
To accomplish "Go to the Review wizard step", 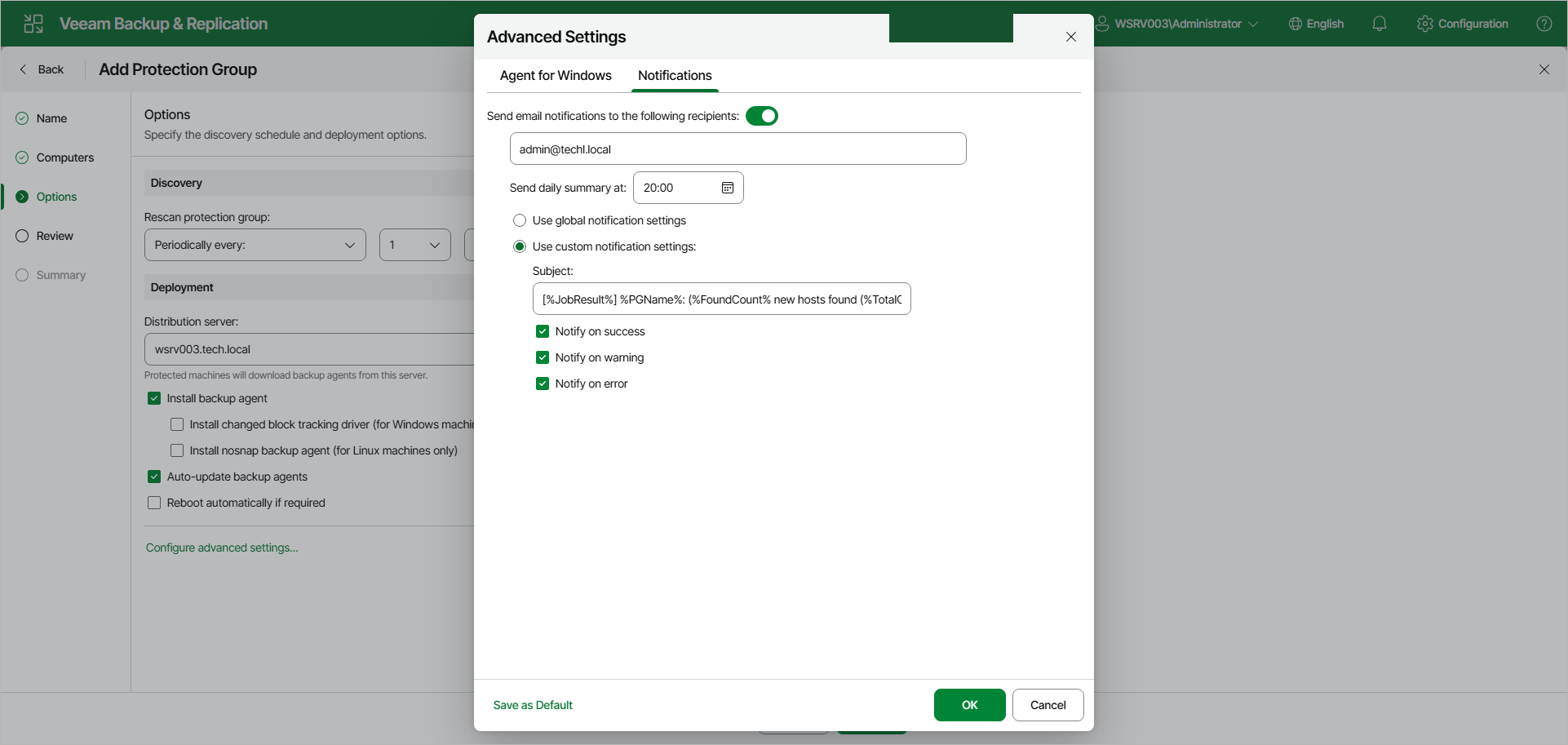I will click(55, 236).
